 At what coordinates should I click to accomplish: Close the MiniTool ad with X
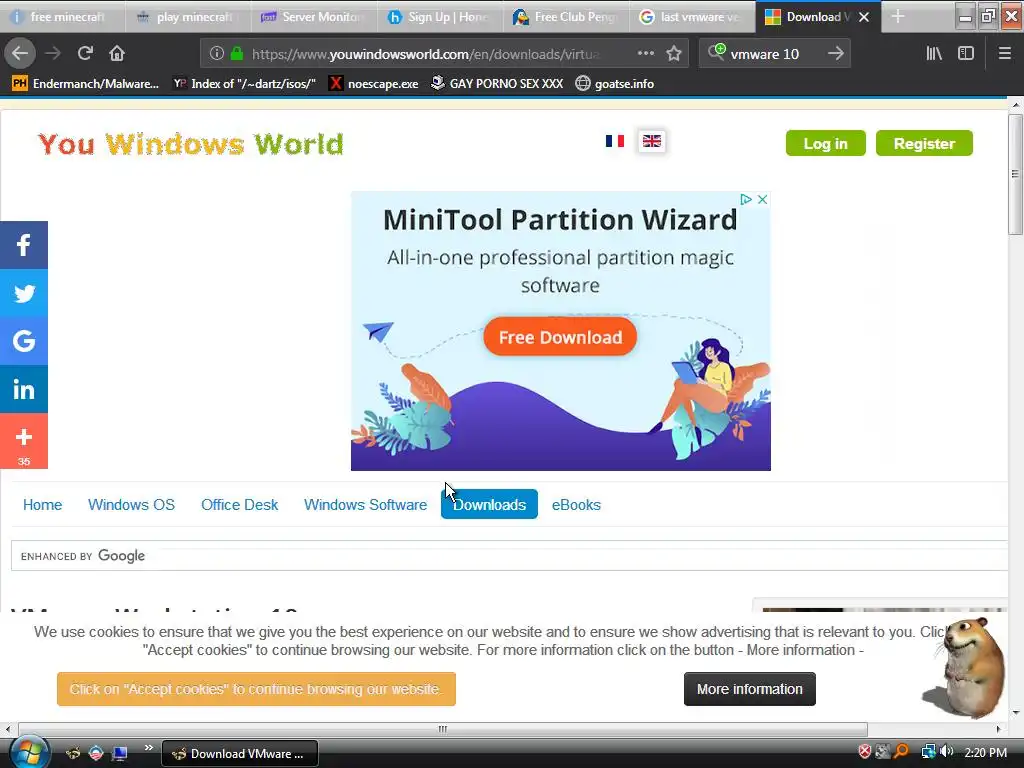[762, 199]
